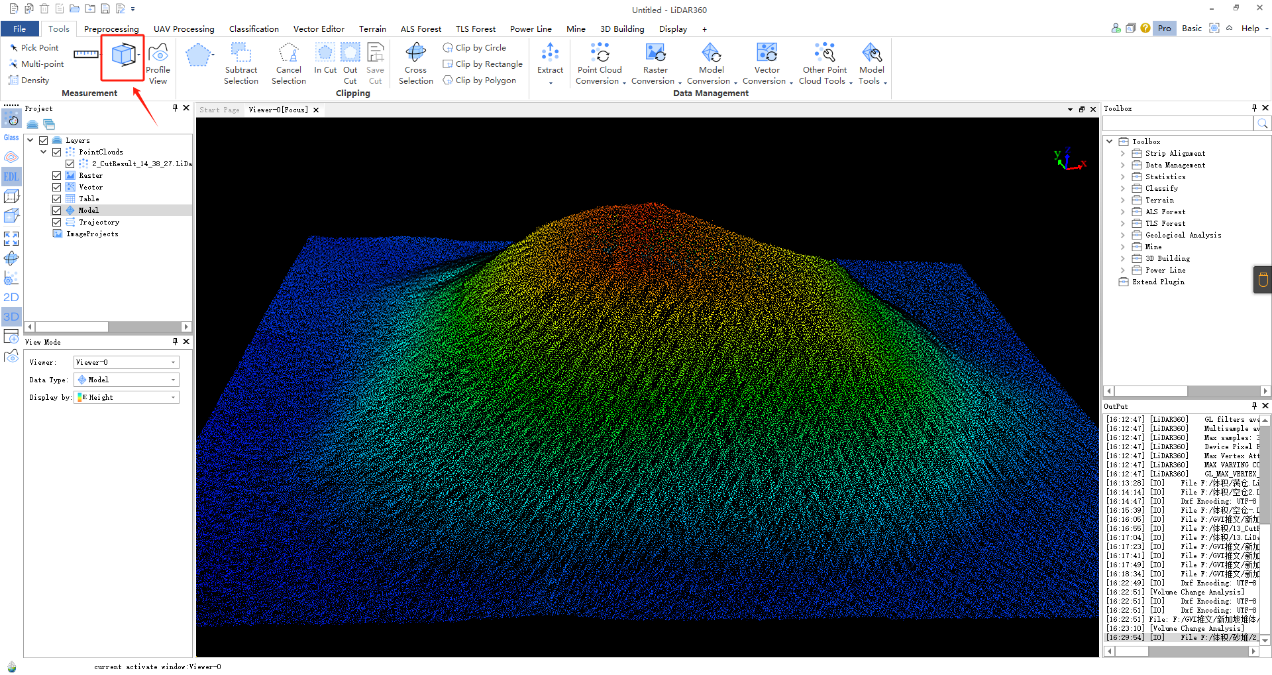Switch to the Terrain ribbon tab
Viewport: 1272px width, 675px height.
pos(372,29)
